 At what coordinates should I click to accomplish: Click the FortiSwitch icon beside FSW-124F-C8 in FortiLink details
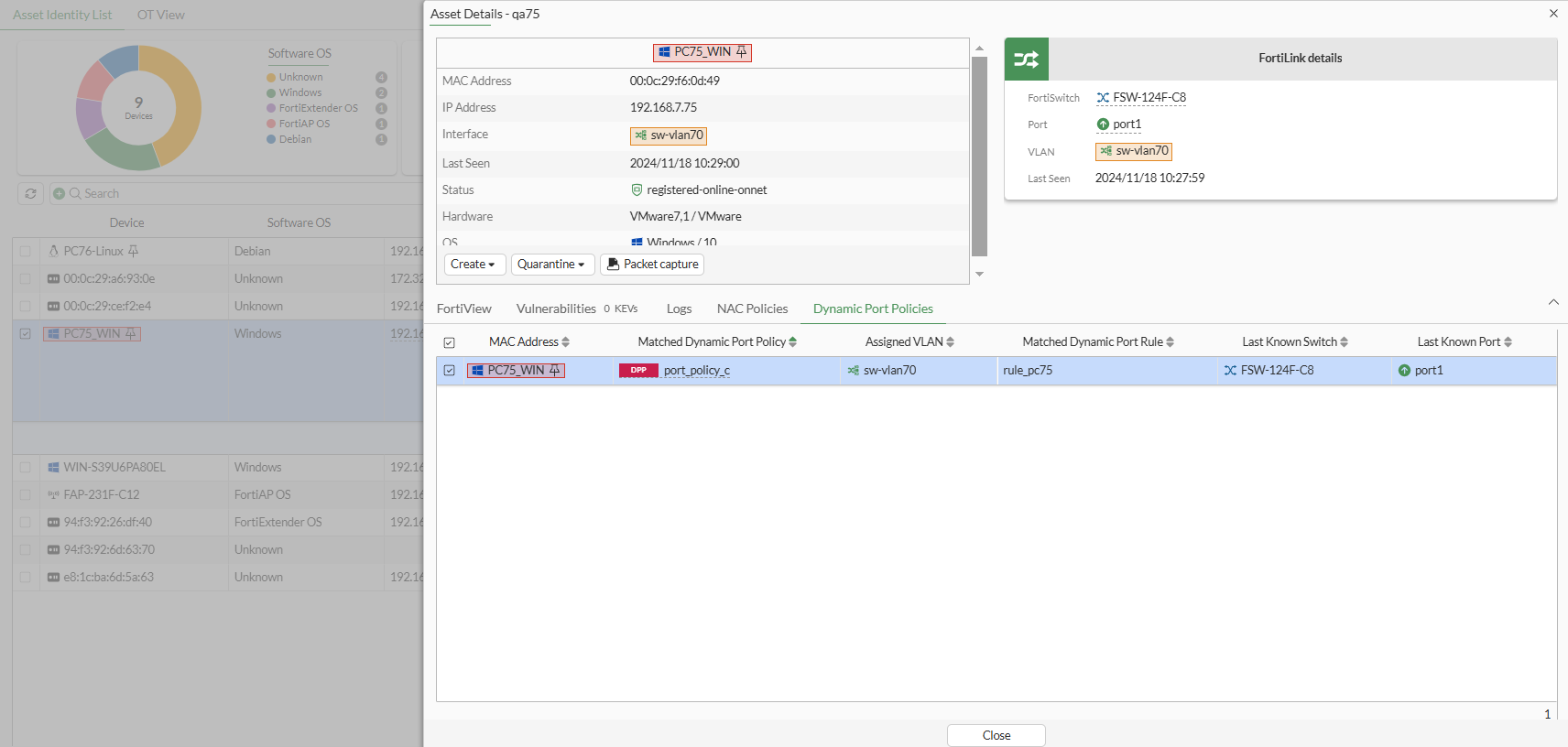1103,98
